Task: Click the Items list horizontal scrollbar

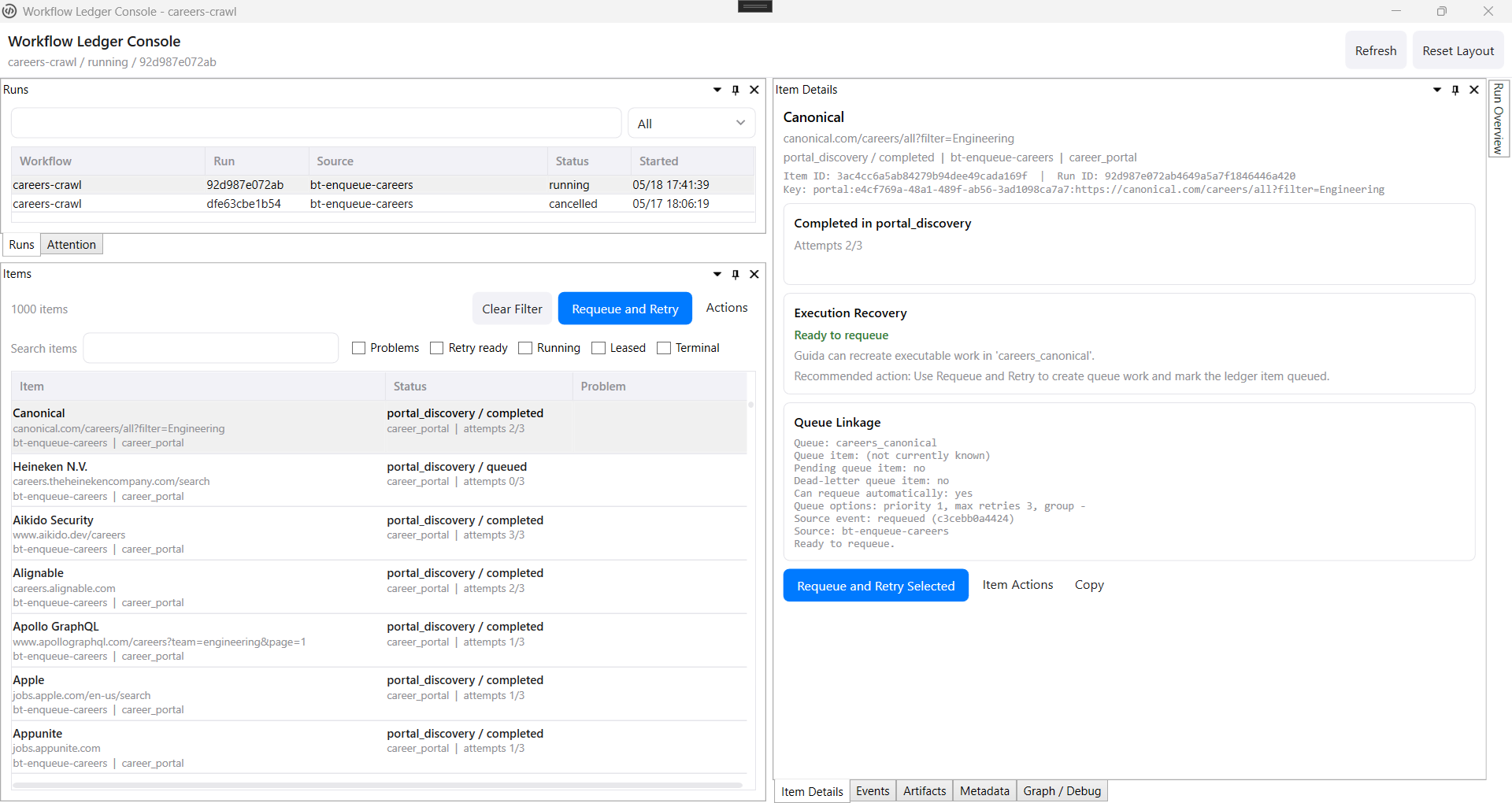Action: click(378, 785)
